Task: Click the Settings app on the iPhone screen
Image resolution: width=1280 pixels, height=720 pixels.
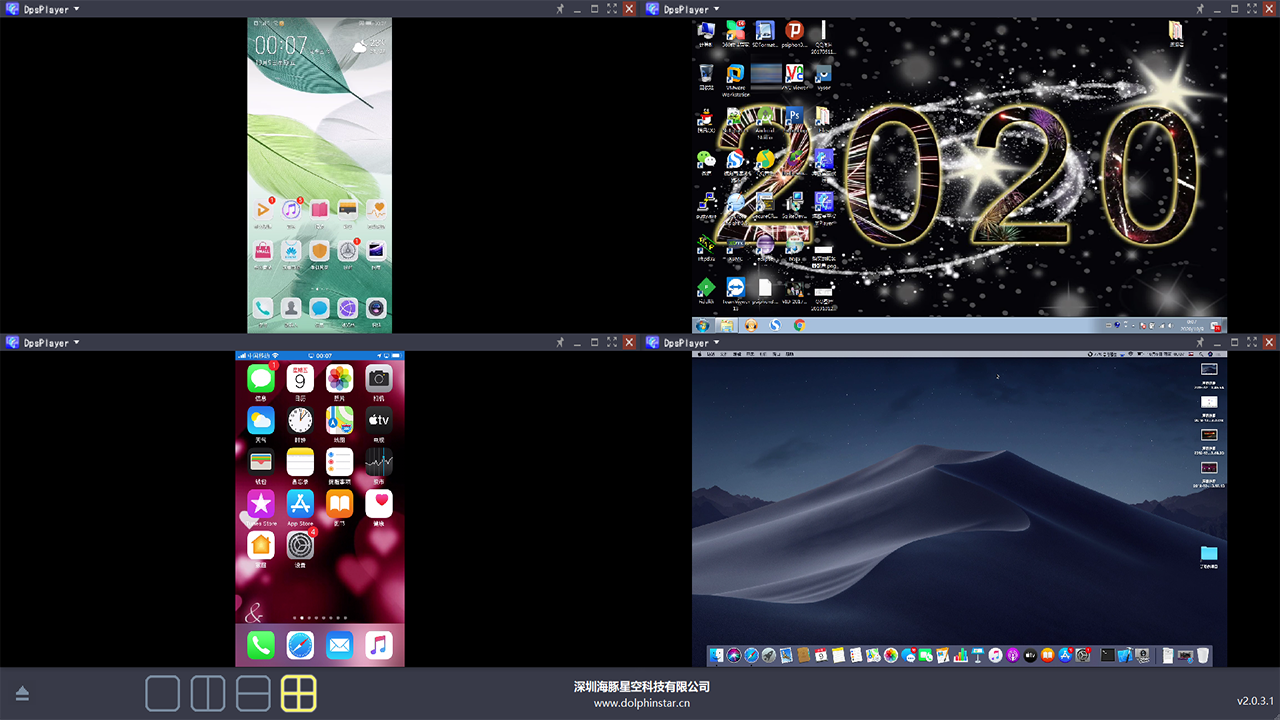Action: 300,545
